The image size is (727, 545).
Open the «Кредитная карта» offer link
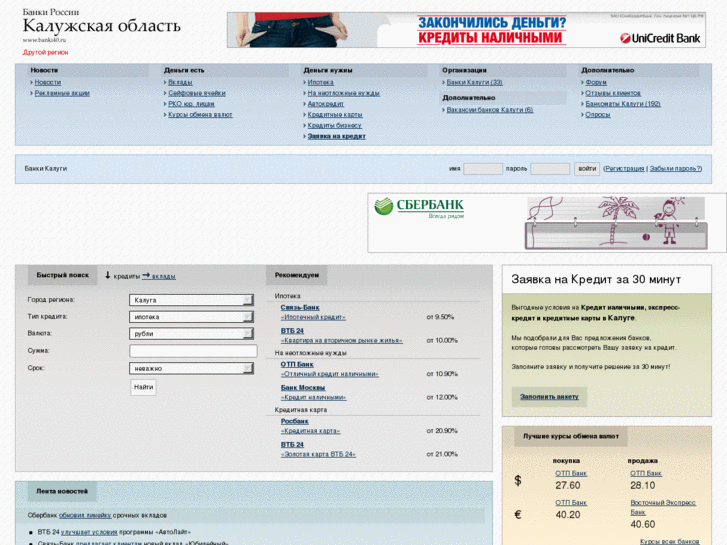(x=310, y=430)
